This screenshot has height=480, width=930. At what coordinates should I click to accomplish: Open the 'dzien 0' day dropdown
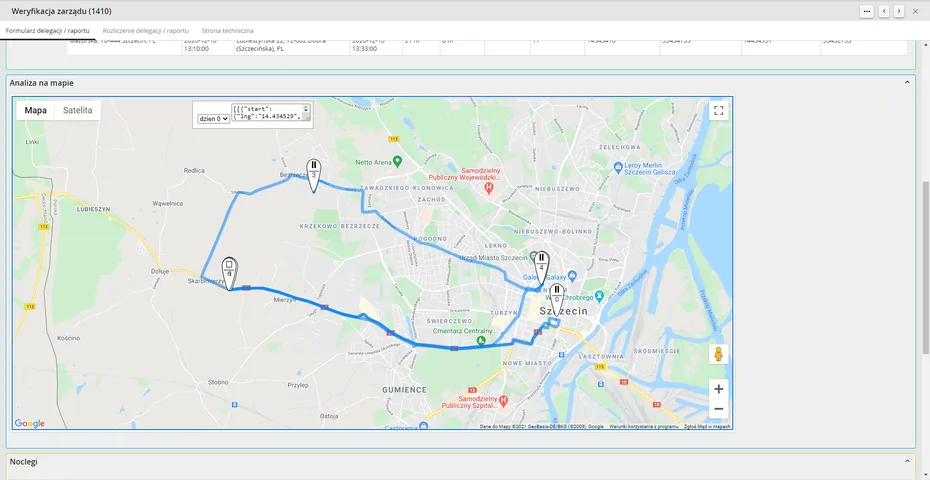coord(213,119)
